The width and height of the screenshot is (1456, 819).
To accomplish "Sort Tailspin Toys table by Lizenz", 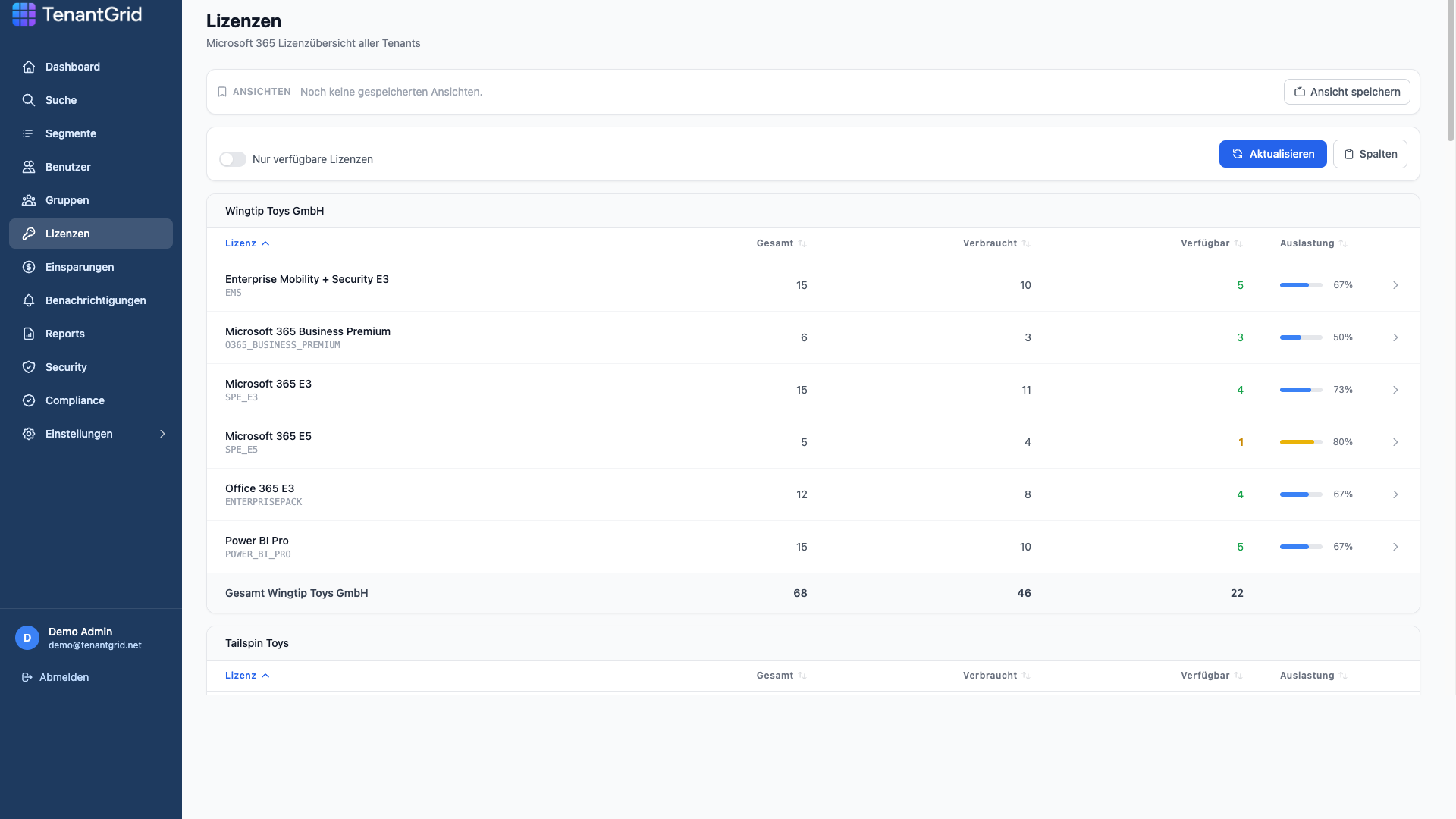I will coord(247,676).
